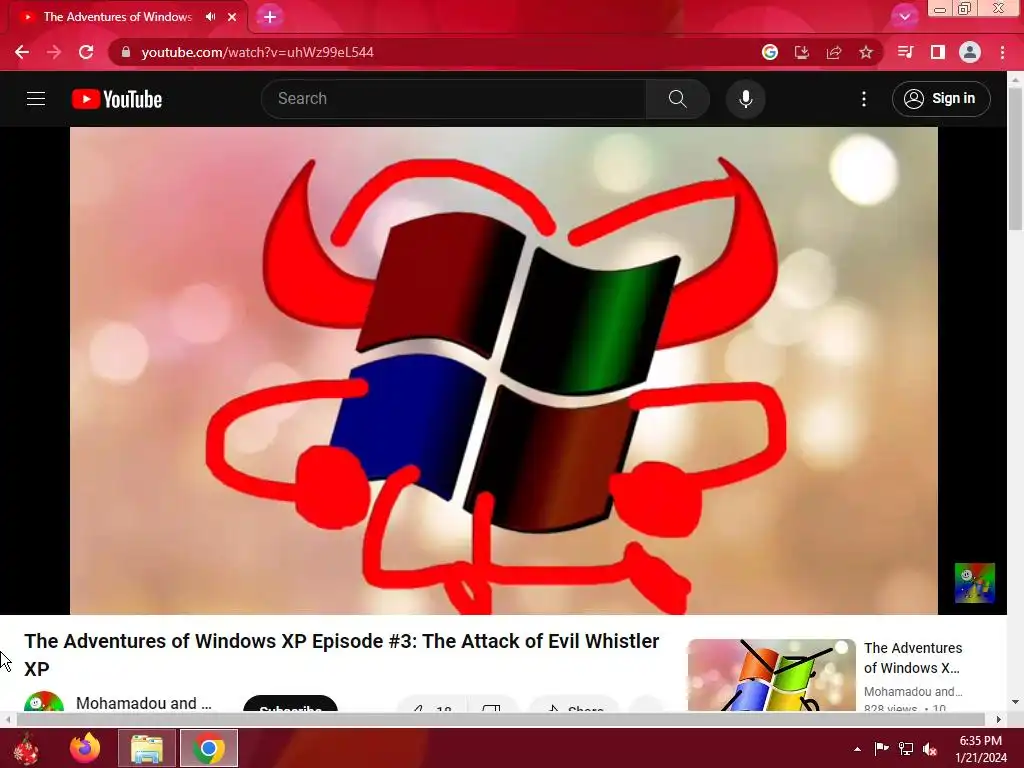Show hidden tray icons arrow
The height and width of the screenshot is (768, 1024).
857,749
